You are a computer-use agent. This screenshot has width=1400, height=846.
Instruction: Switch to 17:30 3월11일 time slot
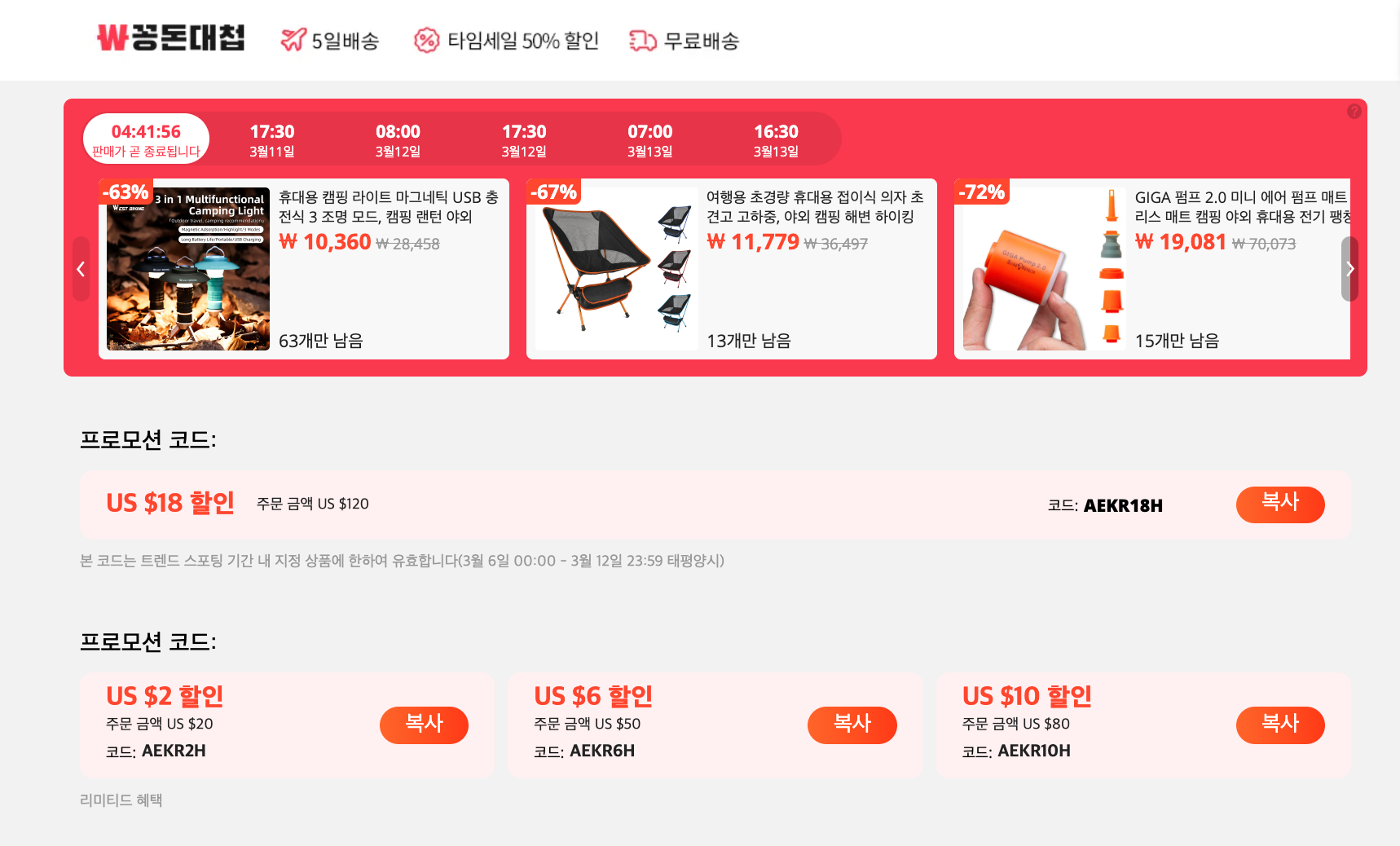coord(272,140)
